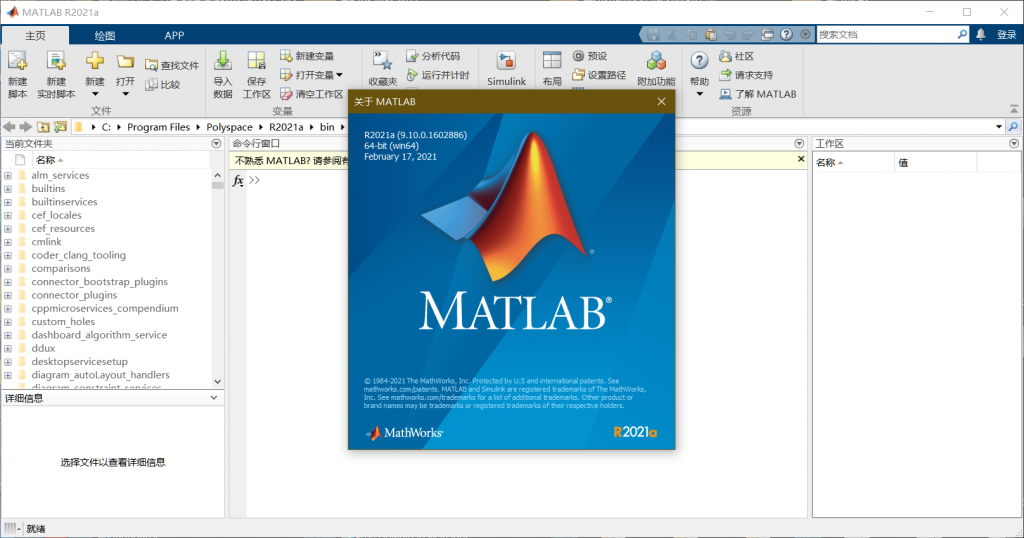
Task: Launch the 比较 compare tool
Action: tap(163, 84)
